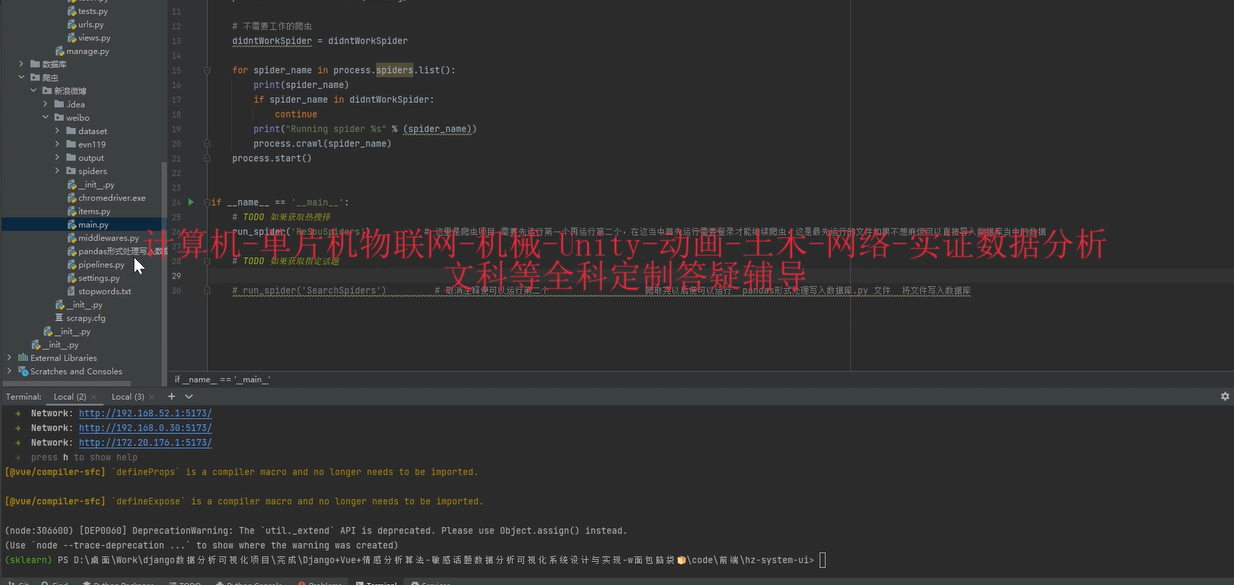Click the defineExpose warning line in terminal
Screen dimensions: 1234x585
tap(244, 501)
